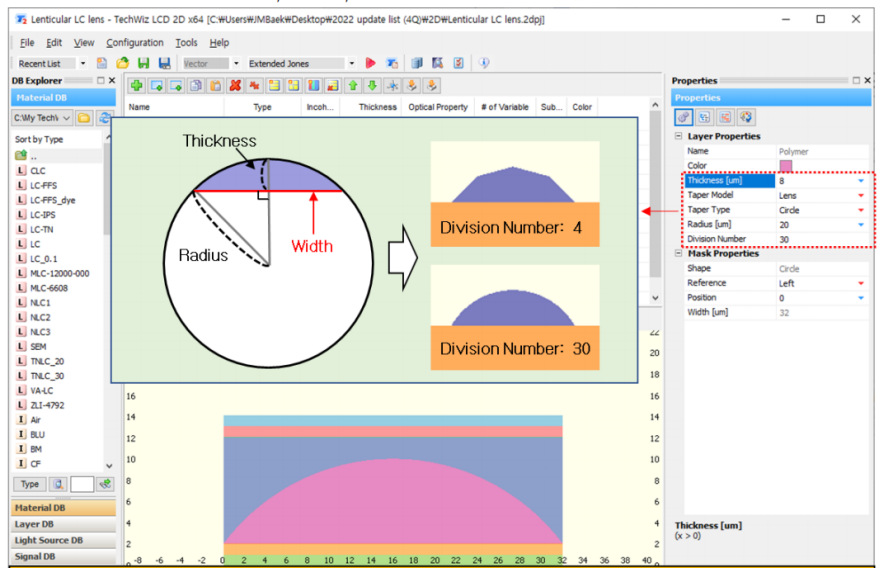Click the green plus Add layer icon
The width and height of the screenshot is (879, 568).
[x=136, y=85]
